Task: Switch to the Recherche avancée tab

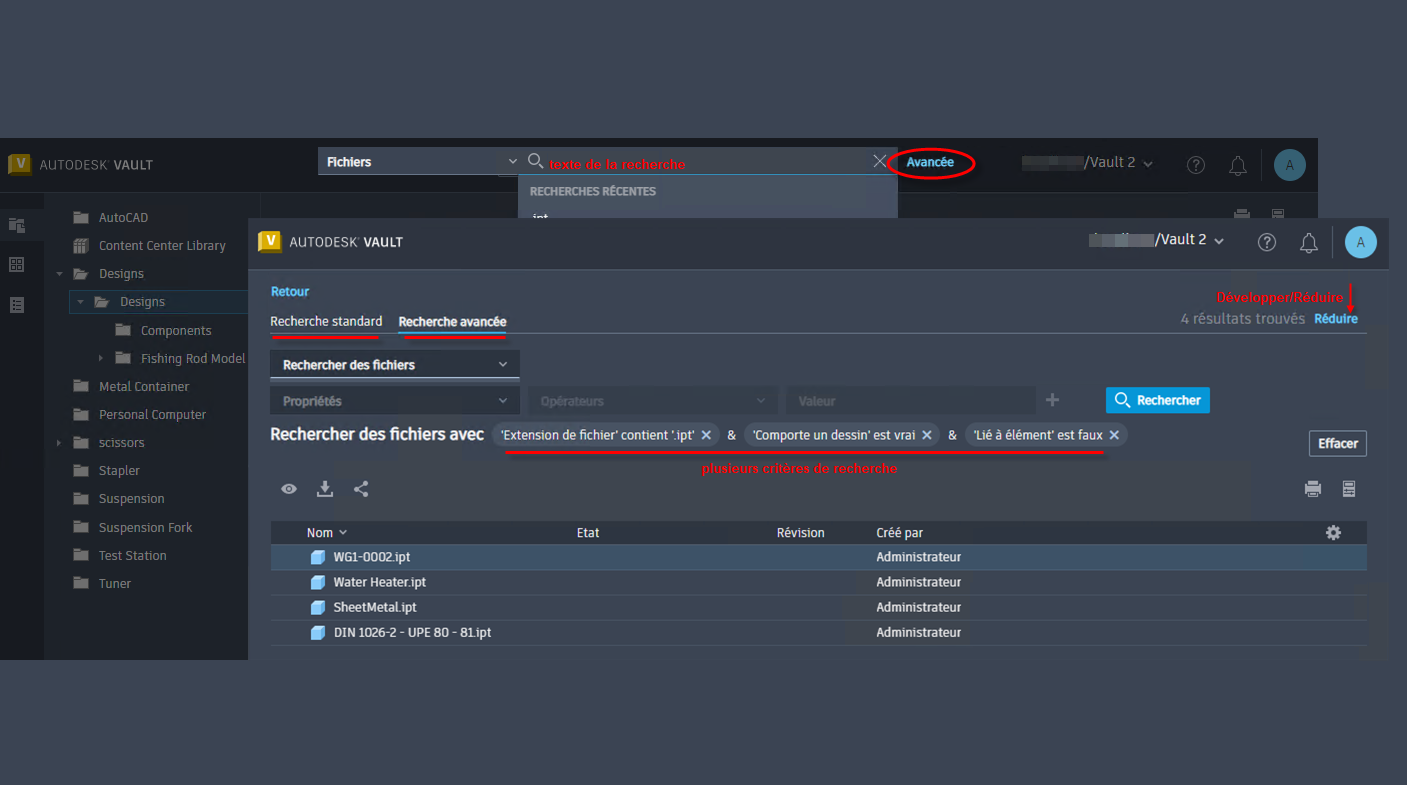Action: (x=452, y=322)
